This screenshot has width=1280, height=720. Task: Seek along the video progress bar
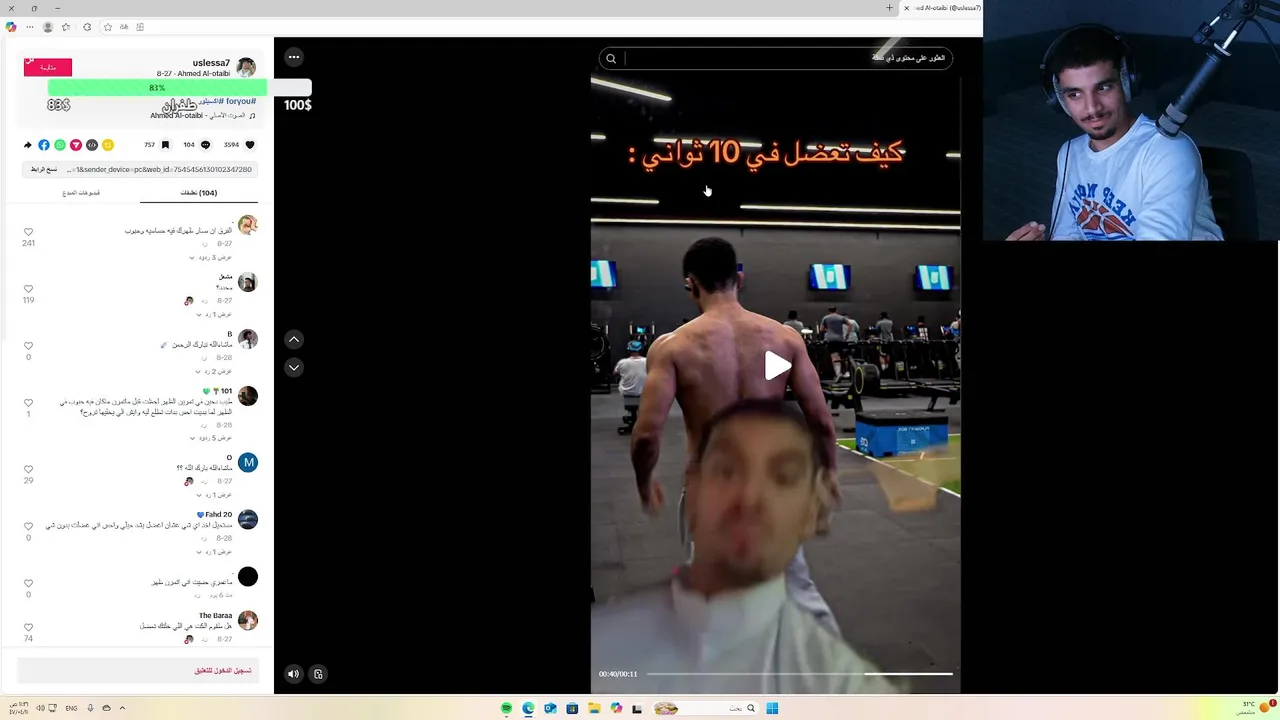pos(799,674)
